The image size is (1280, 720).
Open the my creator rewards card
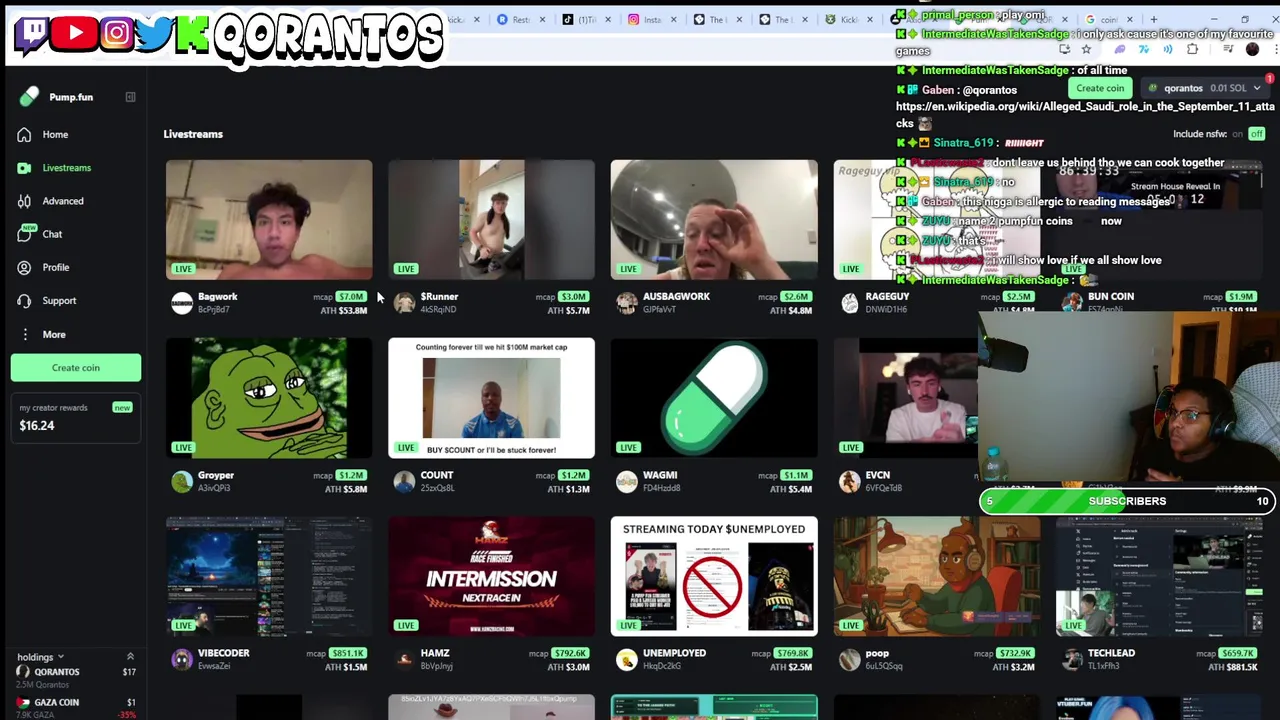[x=76, y=417]
